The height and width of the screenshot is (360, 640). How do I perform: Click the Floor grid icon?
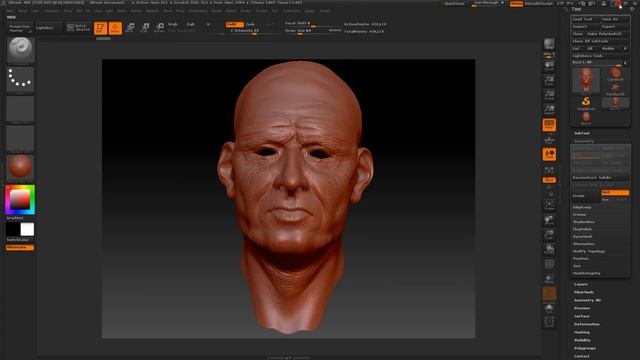coord(549,140)
